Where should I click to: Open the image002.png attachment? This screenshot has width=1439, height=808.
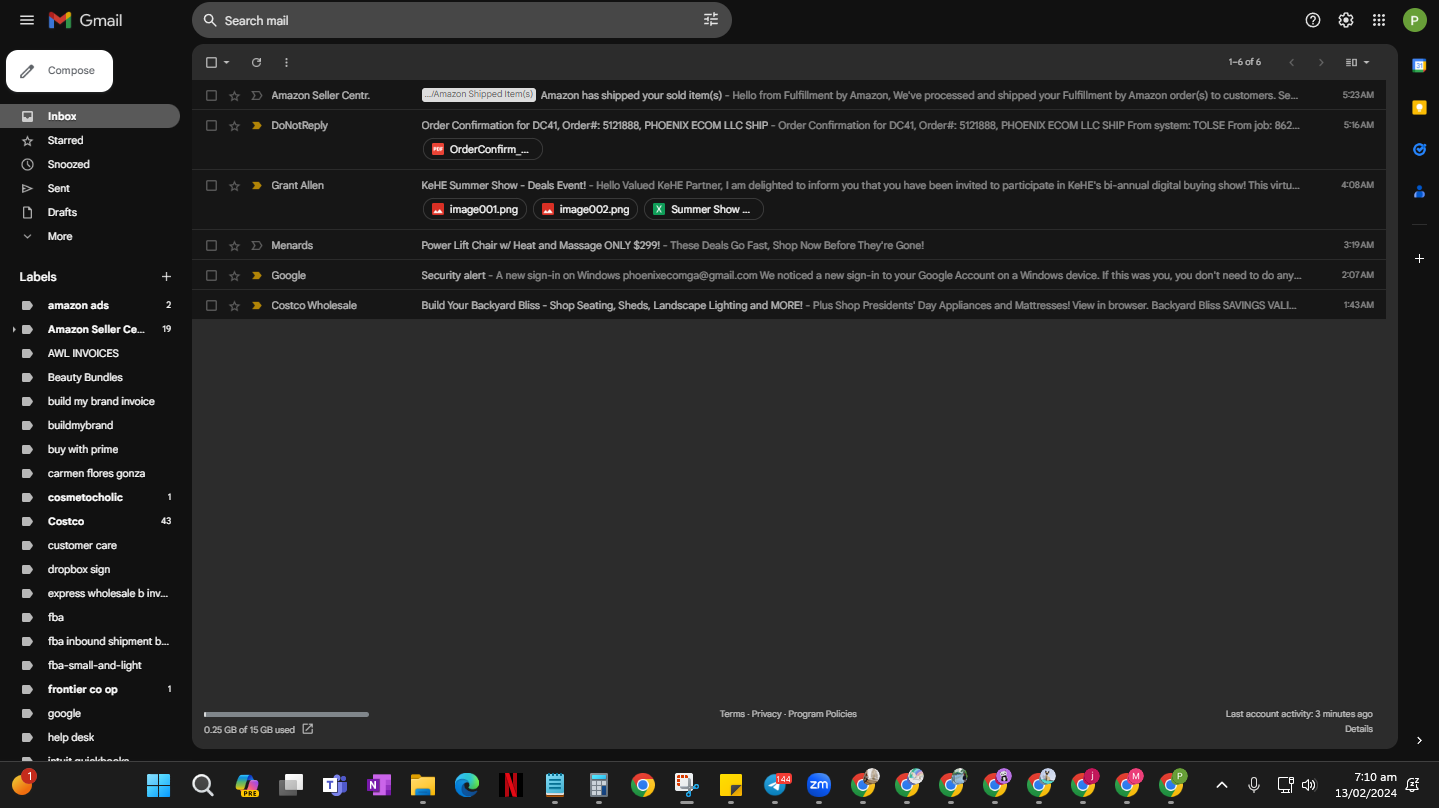[585, 209]
